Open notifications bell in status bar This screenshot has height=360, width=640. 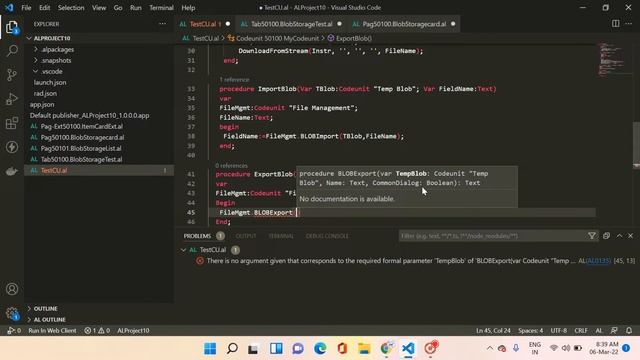pyautogui.click(x=629, y=330)
